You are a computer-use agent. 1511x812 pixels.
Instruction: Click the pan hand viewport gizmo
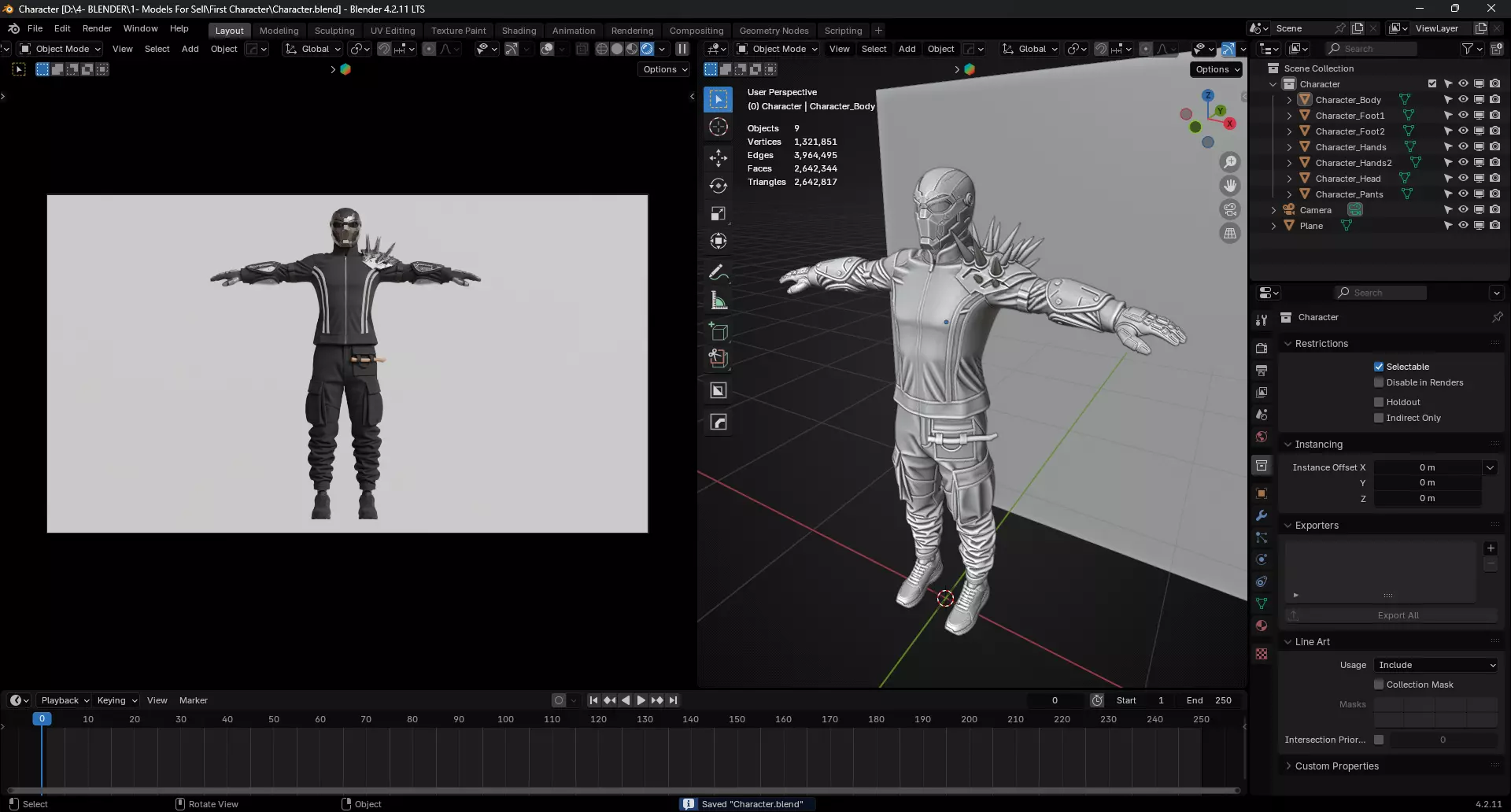point(1229,186)
